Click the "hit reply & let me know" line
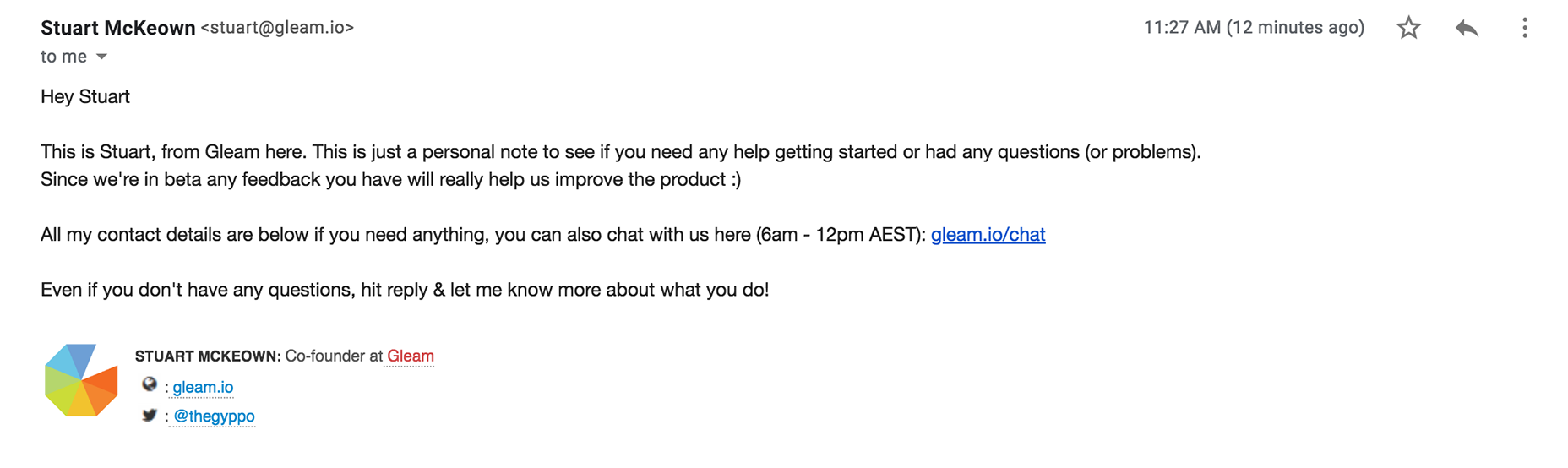Image resolution: width=1568 pixels, height=468 pixels. click(x=404, y=290)
